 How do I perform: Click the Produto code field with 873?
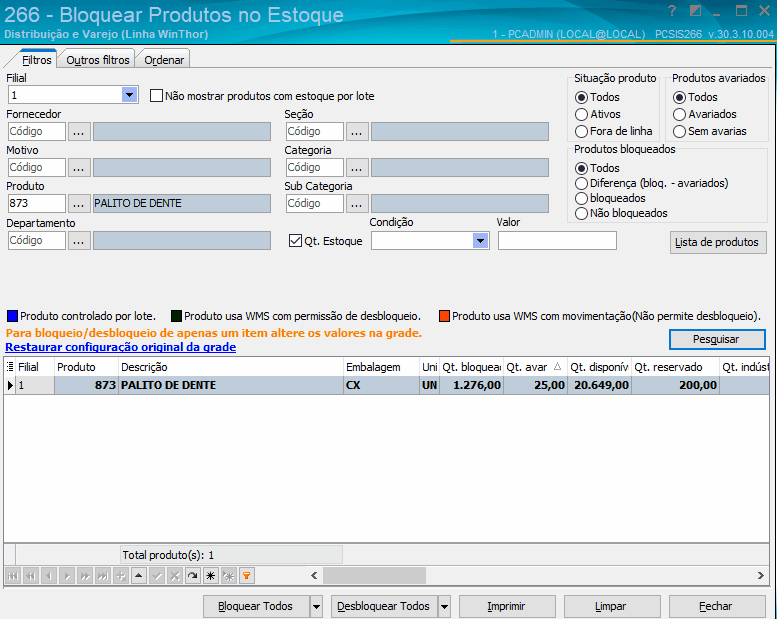tap(37, 204)
